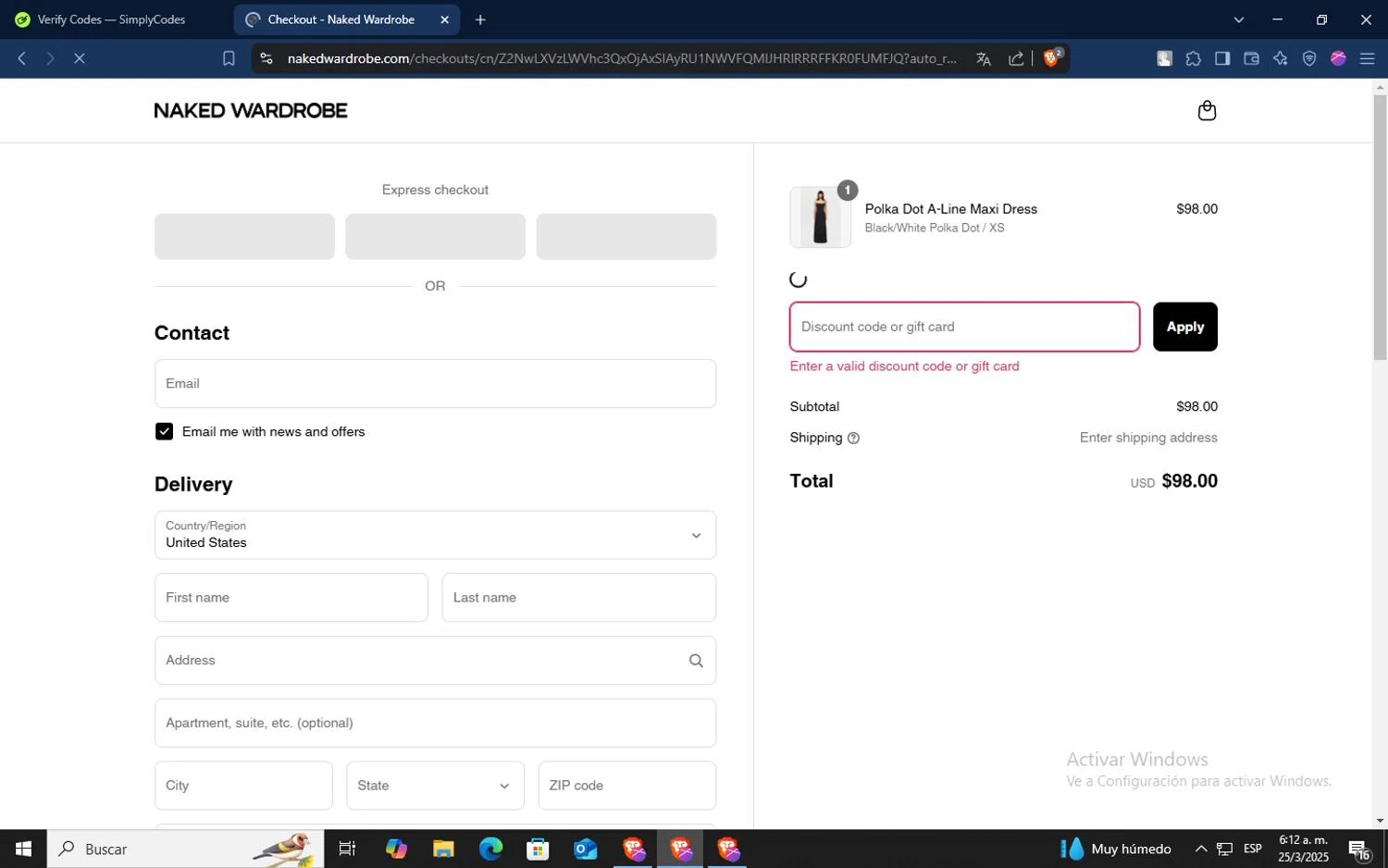Open Brave VPN shield icon
Image resolution: width=1388 pixels, height=868 pixels.
click(x=1309, y=58)
